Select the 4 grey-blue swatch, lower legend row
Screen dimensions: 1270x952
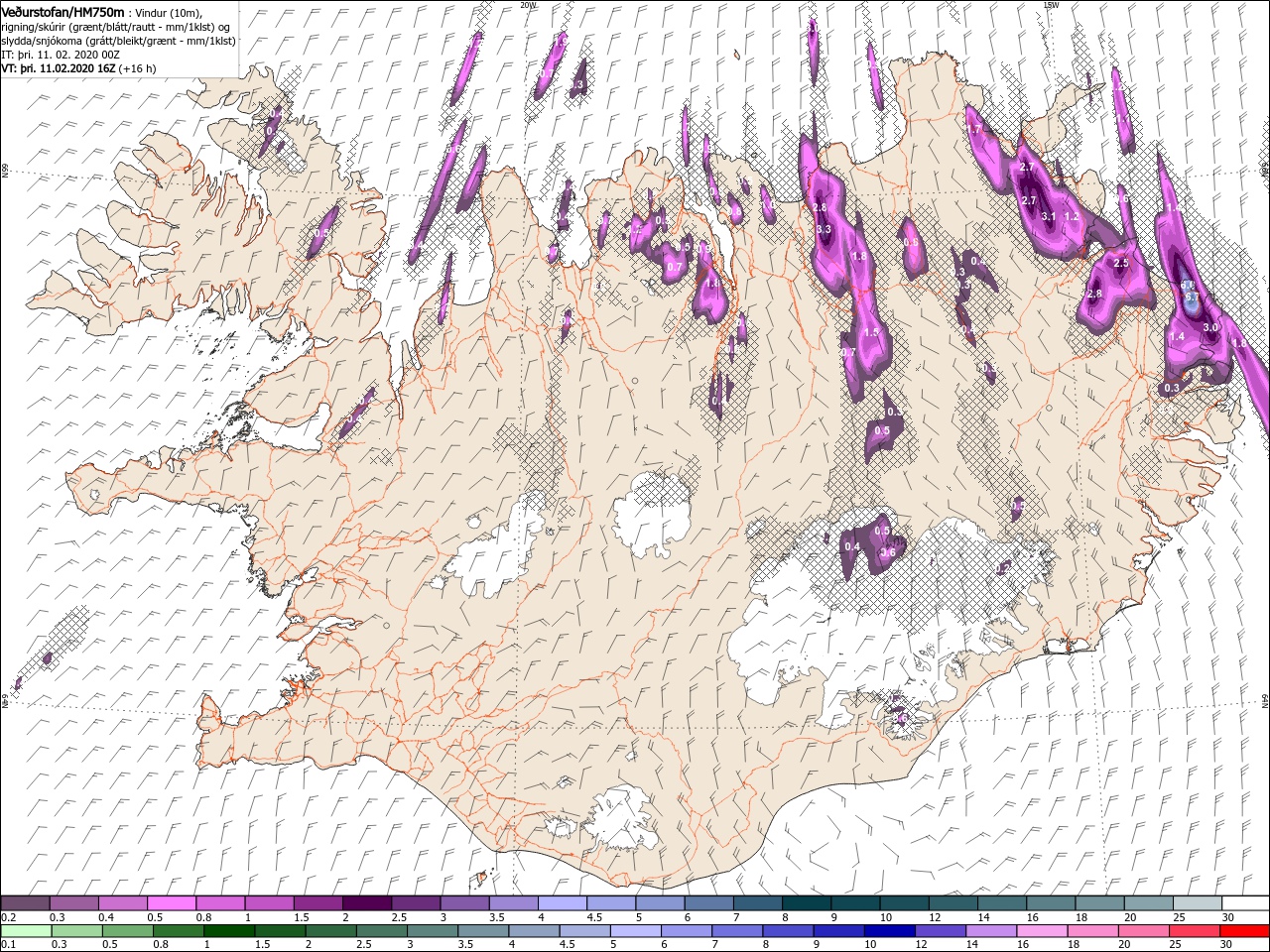(532, 931)
